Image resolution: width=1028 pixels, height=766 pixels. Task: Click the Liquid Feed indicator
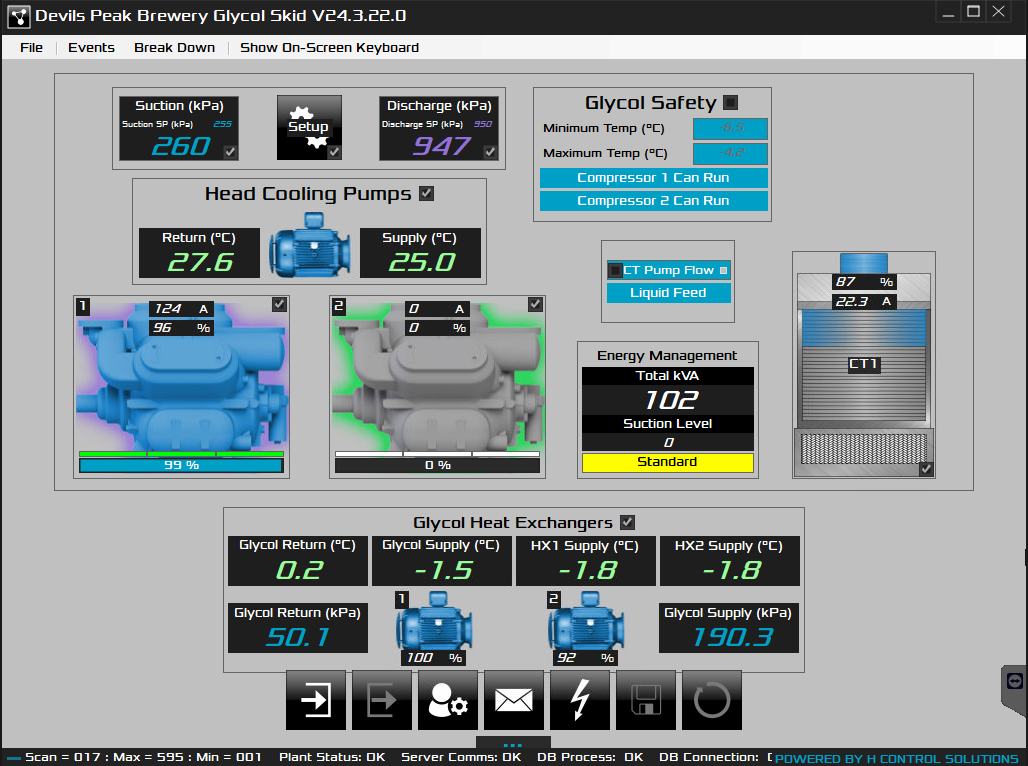[668, 292]
